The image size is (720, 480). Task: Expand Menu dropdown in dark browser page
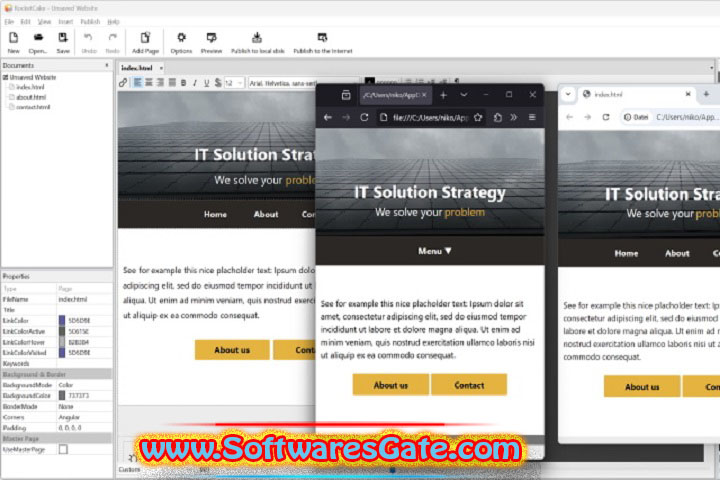click(434, 251)
